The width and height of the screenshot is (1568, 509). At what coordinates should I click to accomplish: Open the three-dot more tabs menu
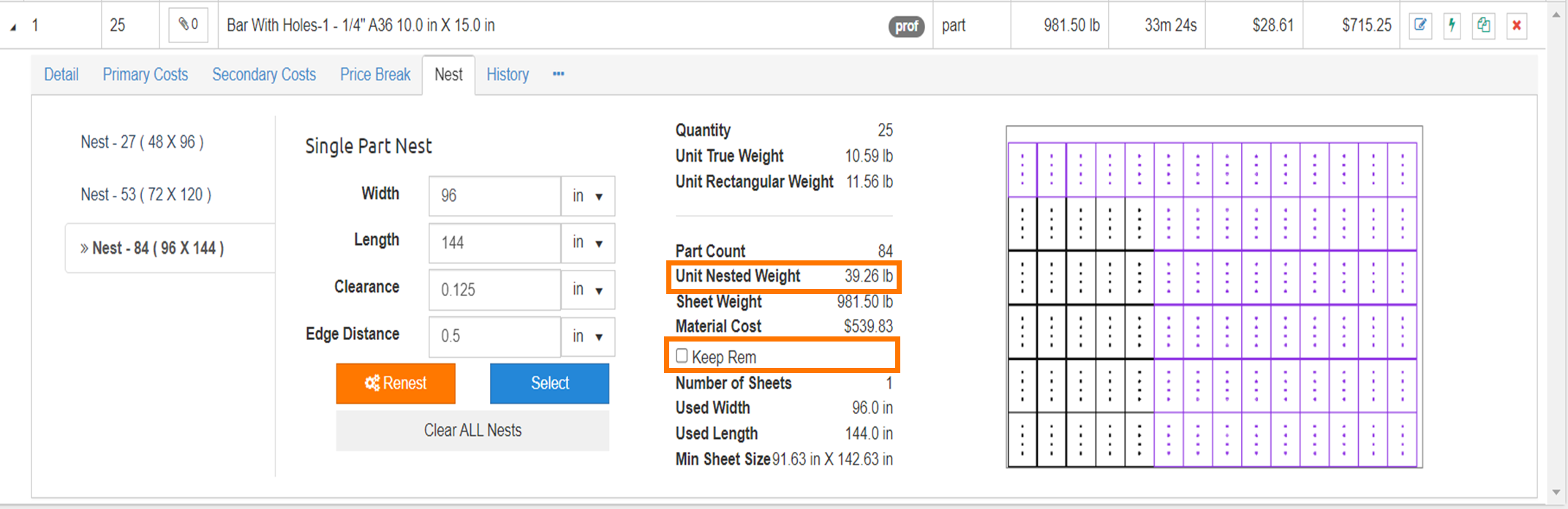pos(558,74)
